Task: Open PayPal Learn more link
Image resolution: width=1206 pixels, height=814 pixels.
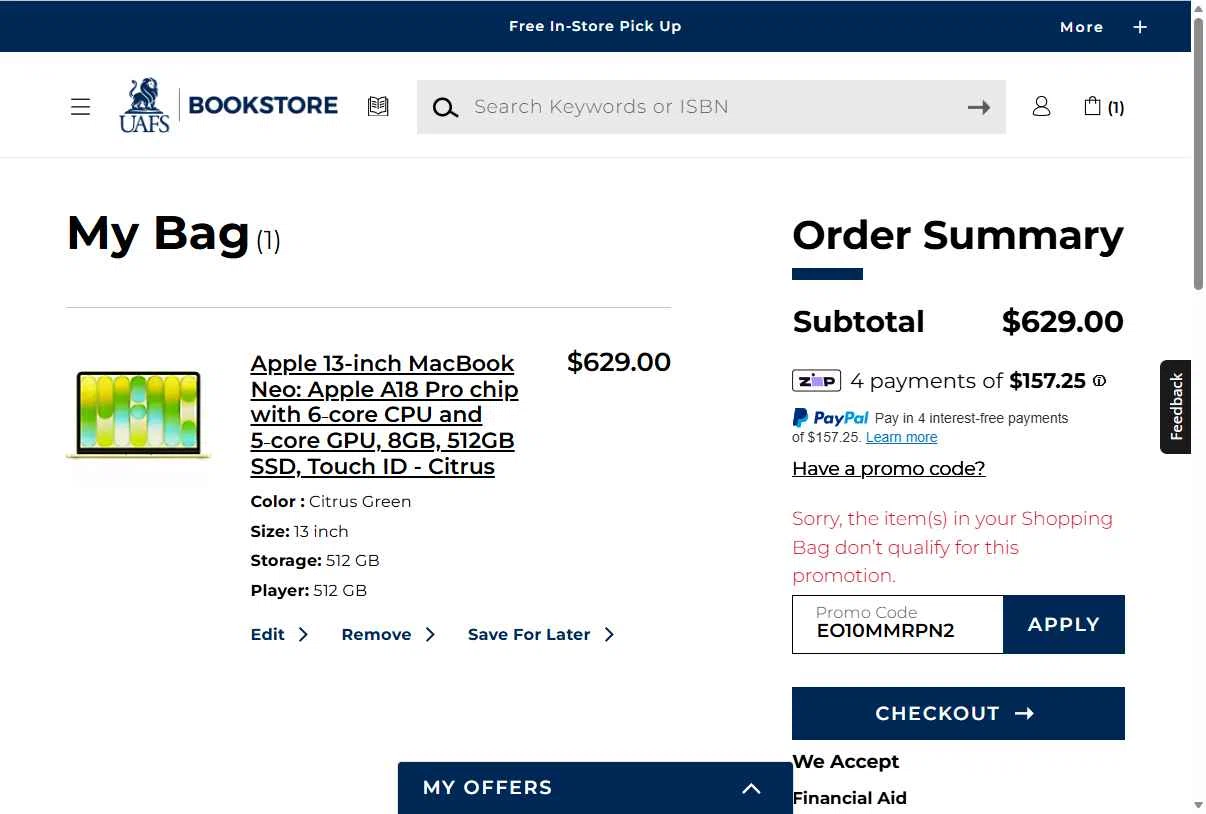Action: tap(902, 437)
